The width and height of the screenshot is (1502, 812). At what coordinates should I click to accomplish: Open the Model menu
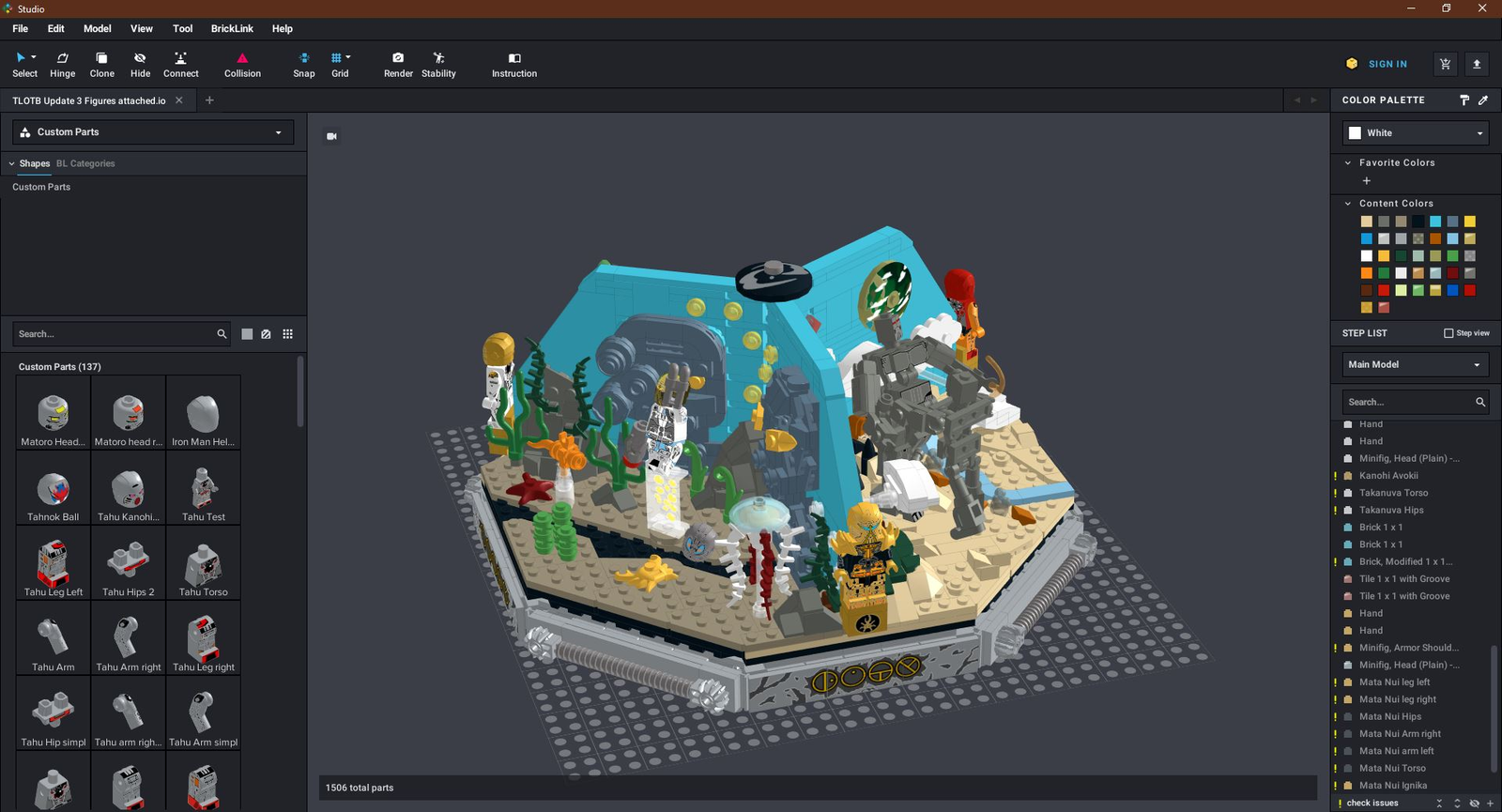97,28
